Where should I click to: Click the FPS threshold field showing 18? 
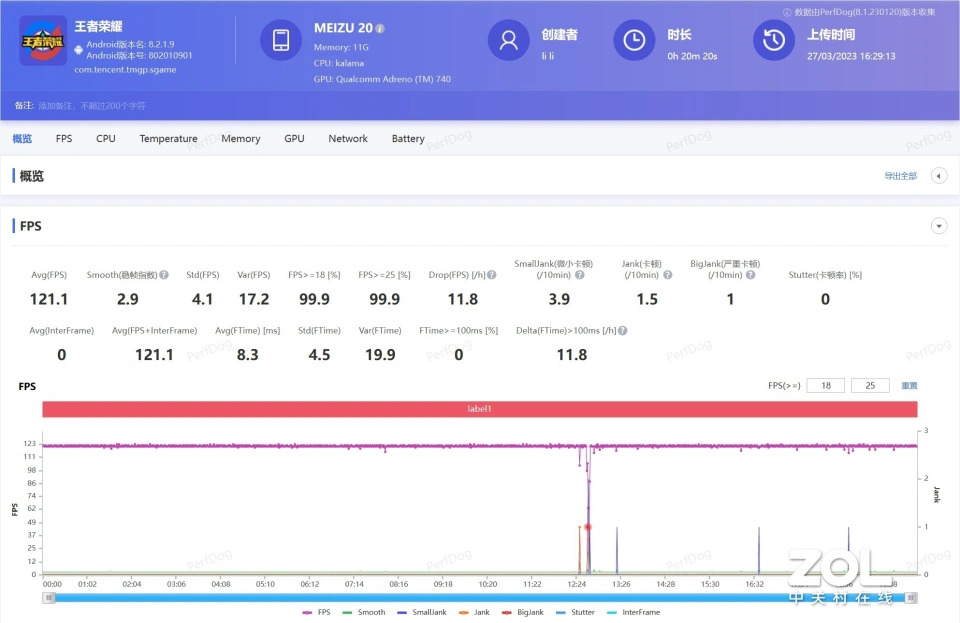click(x=825, y=386)
